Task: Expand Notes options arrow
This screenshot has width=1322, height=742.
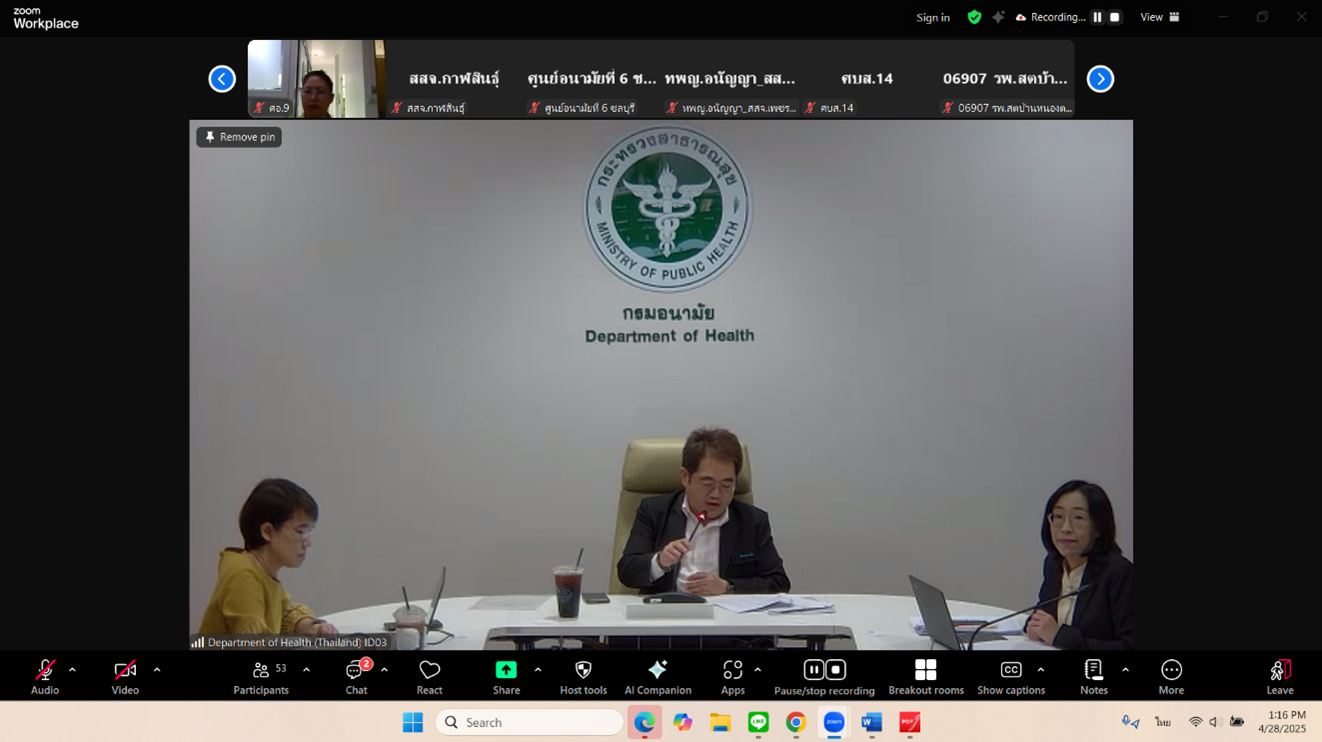Action: coord(1126,670)
